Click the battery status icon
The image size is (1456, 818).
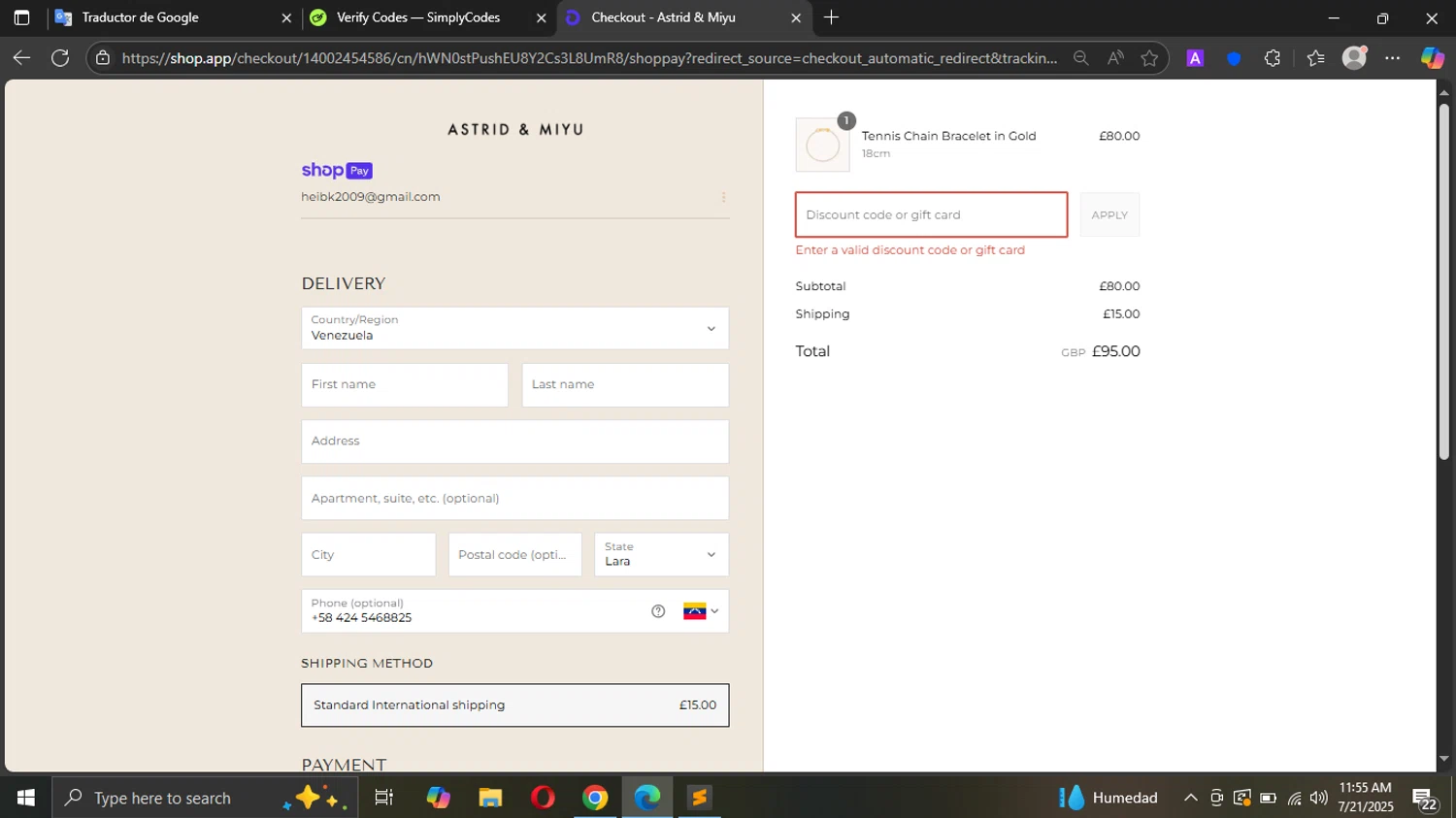(x=1268, y=799)
